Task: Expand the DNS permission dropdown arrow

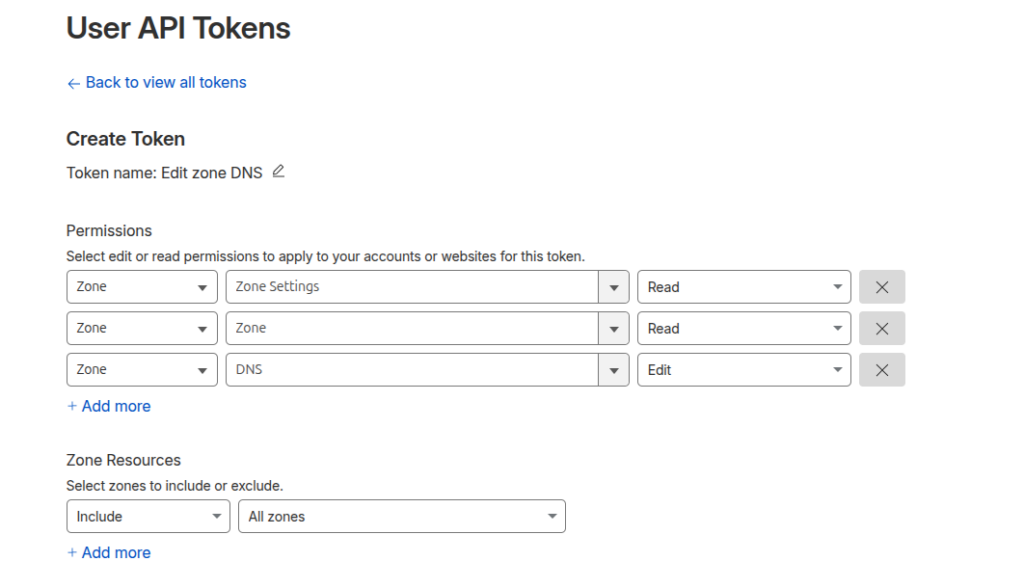Action: pyautogui.click(x=613, y=370)
